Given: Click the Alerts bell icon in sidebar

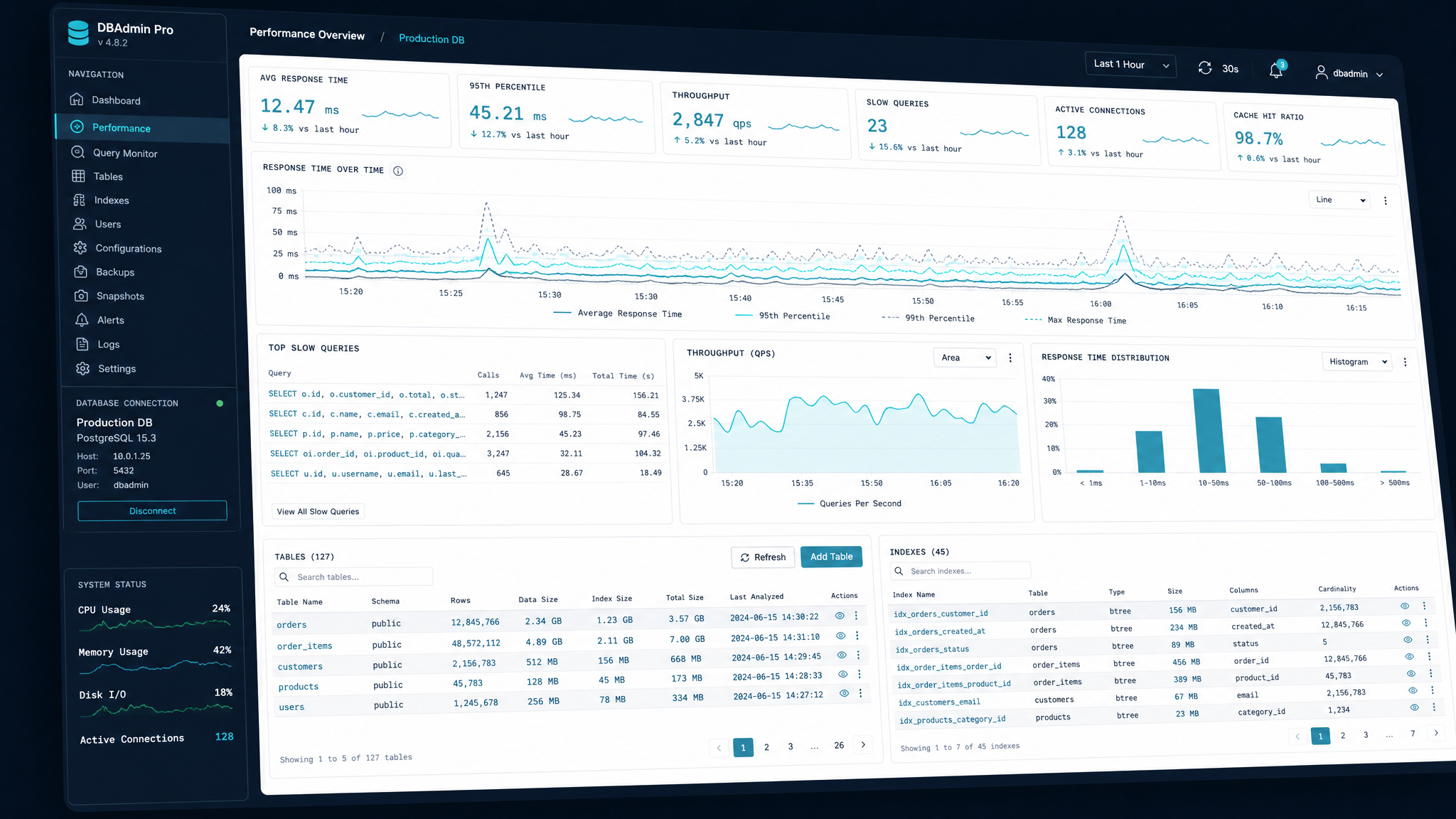Looking at the screenshot, I should (x=82, y=320).
